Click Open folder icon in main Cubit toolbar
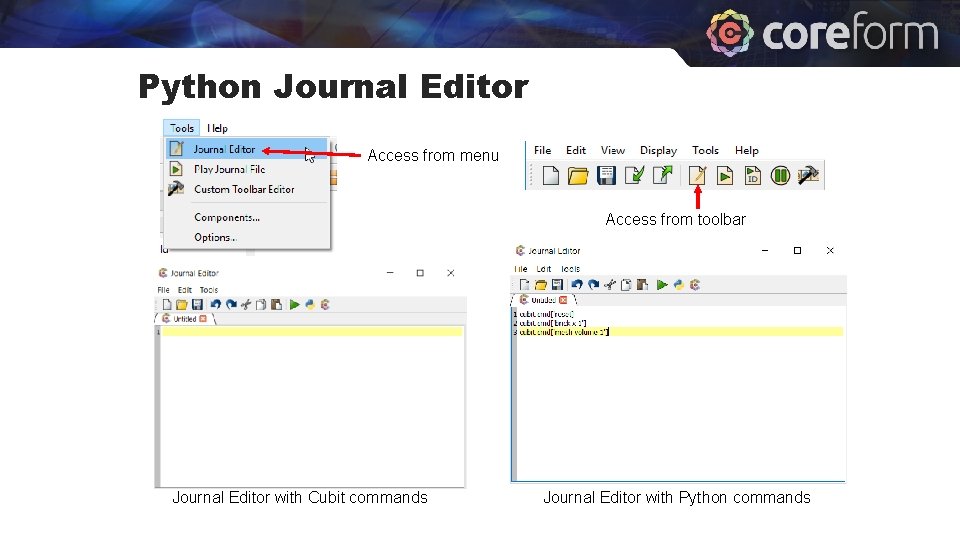The height and width of the screenshot is (540, 960). click(x=577, y=176)
